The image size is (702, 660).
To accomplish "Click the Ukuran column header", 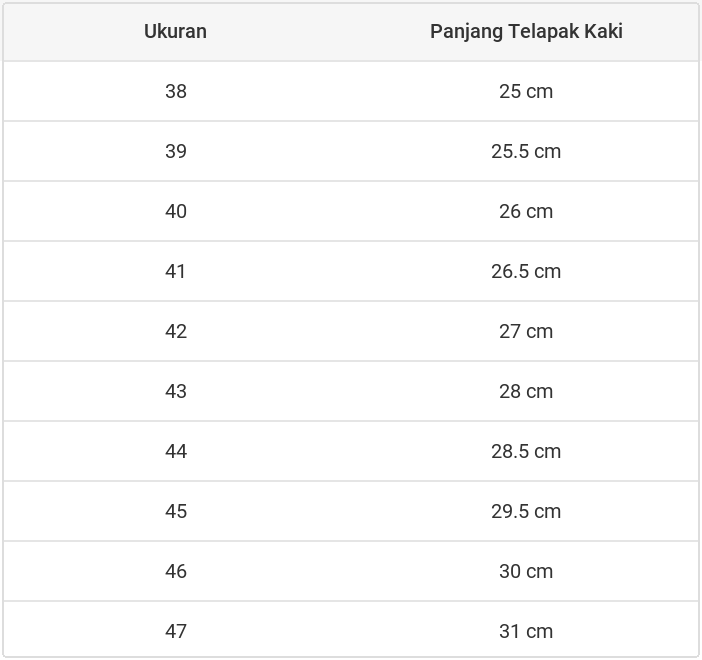I will (175, 31).
